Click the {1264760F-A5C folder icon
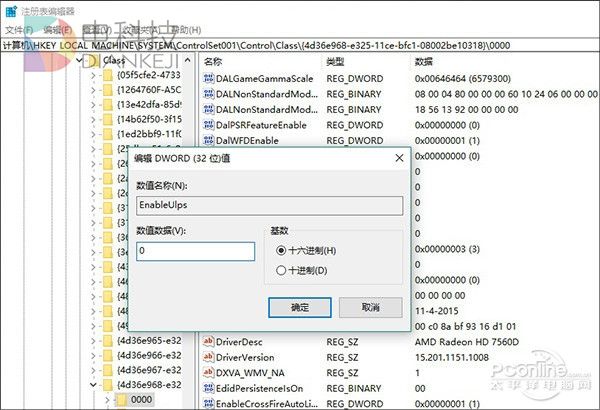The width and height of the screenshot is (600, 410). click(x=108, y=90)
